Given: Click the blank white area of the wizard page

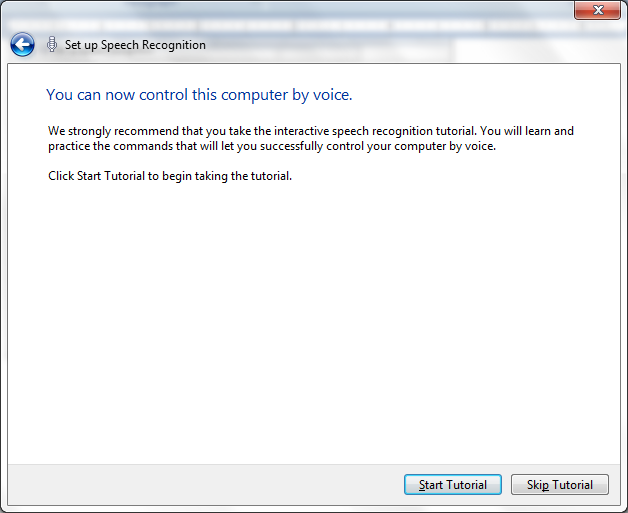Looking at the screenshot, I should click(x=310, y=320).
